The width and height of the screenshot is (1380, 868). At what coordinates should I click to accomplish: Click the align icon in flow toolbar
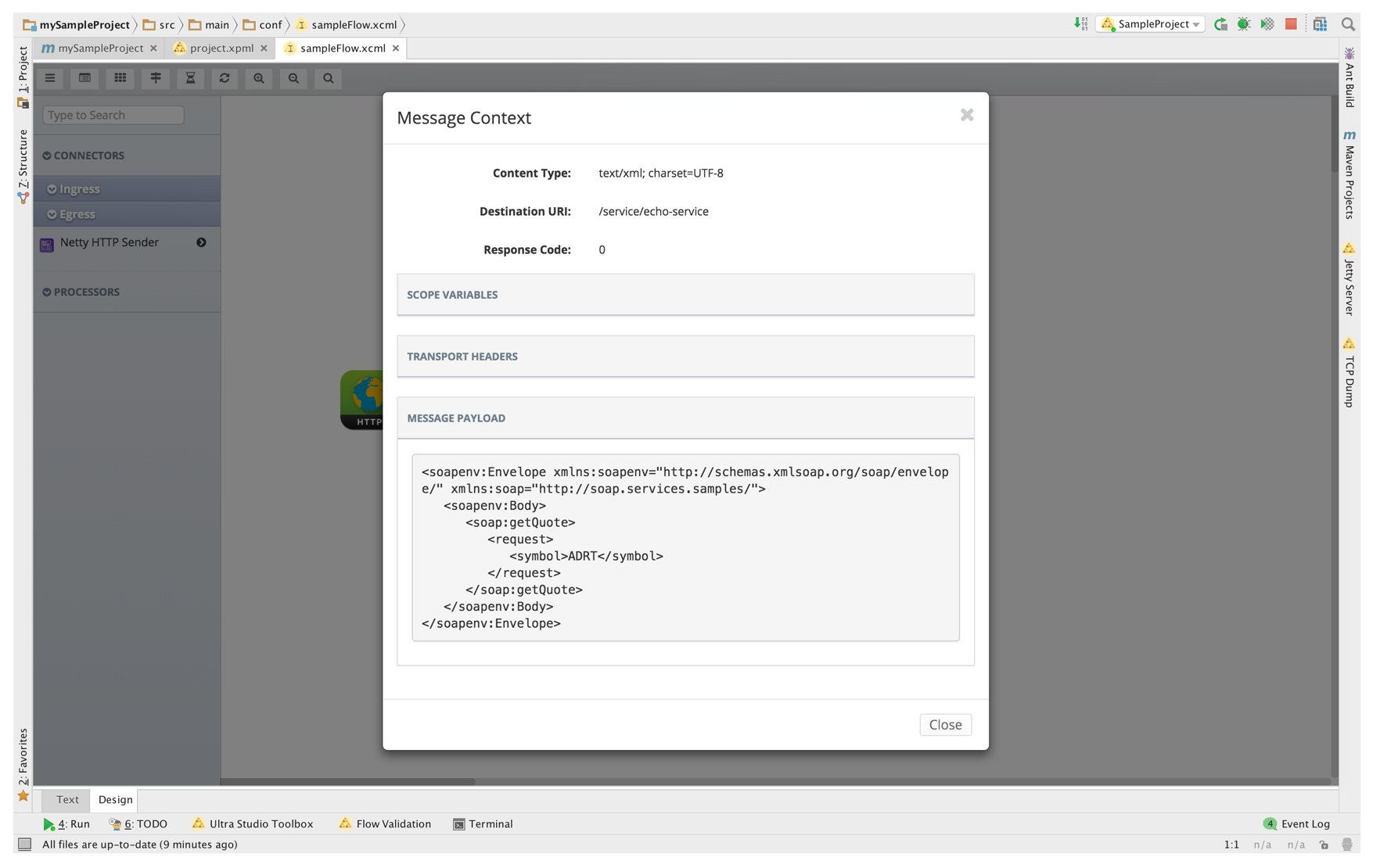(x=155, y=78)
